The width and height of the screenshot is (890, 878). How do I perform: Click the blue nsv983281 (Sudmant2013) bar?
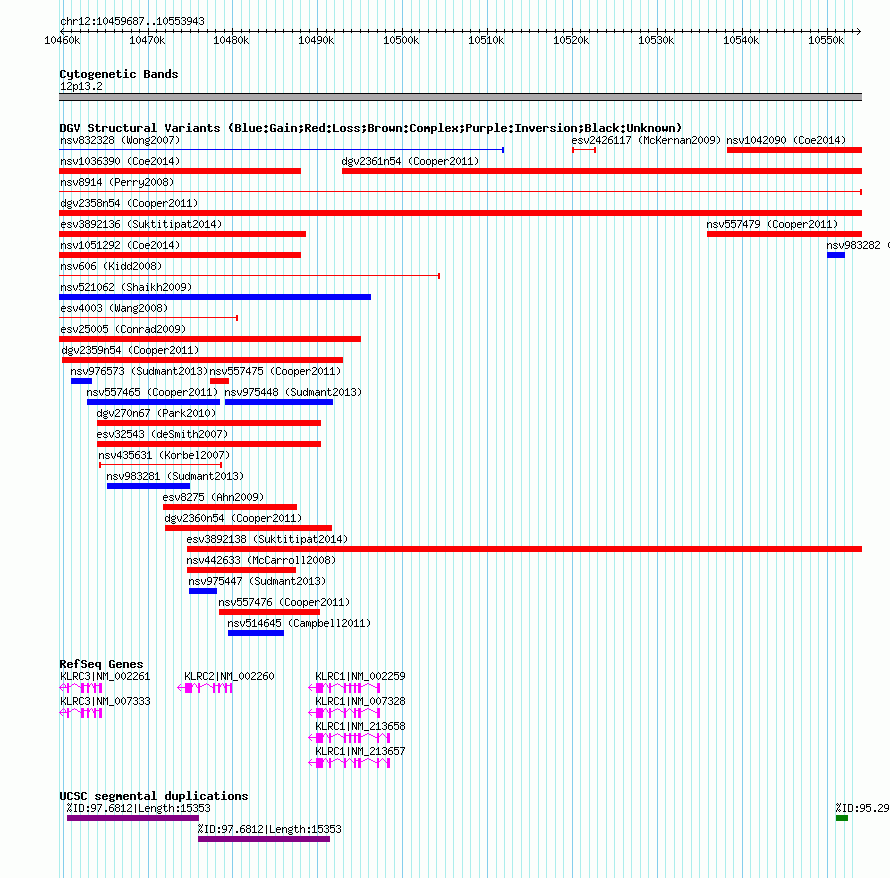148,486
